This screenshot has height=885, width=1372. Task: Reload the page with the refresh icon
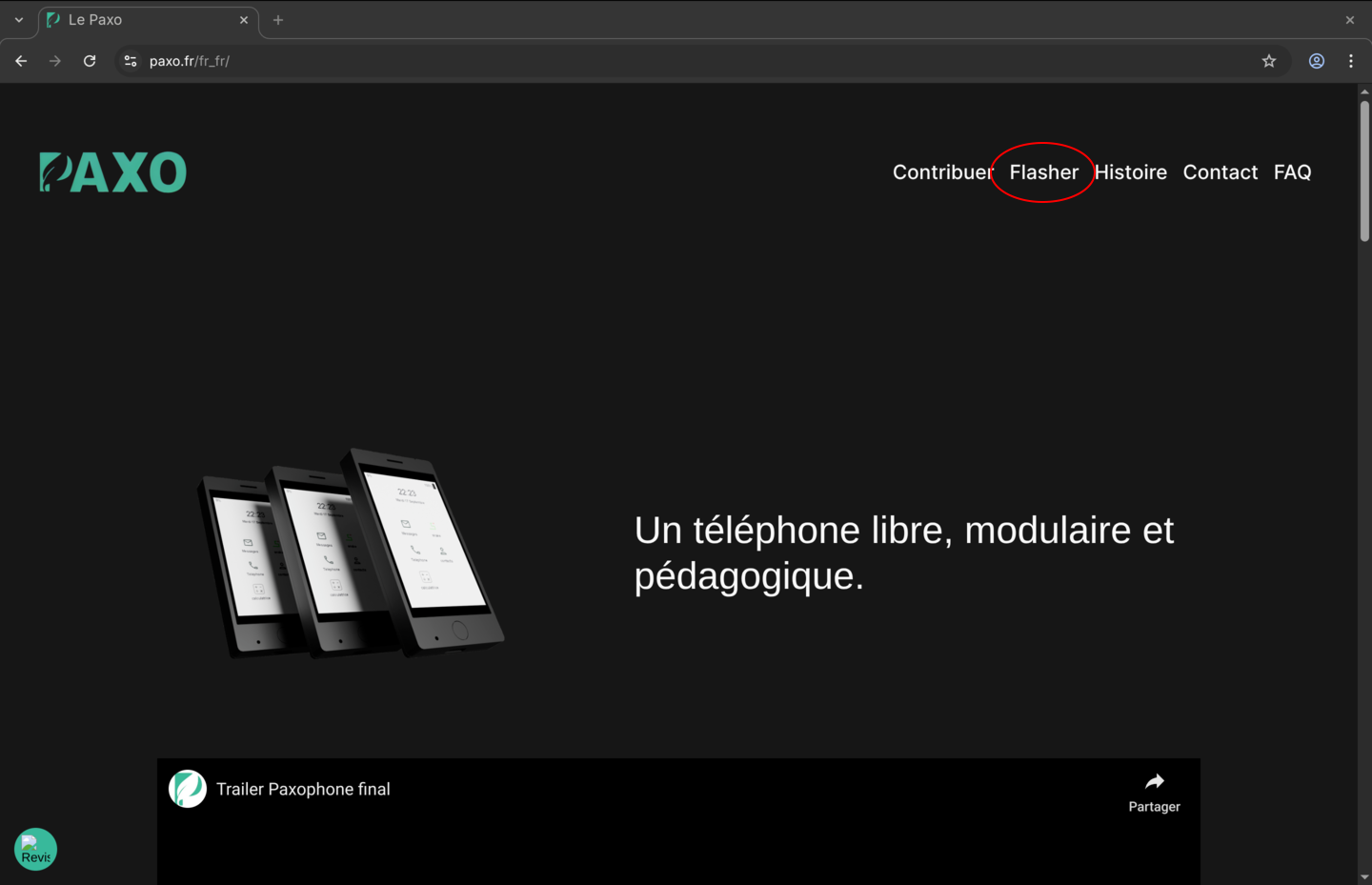click(89, 60)
